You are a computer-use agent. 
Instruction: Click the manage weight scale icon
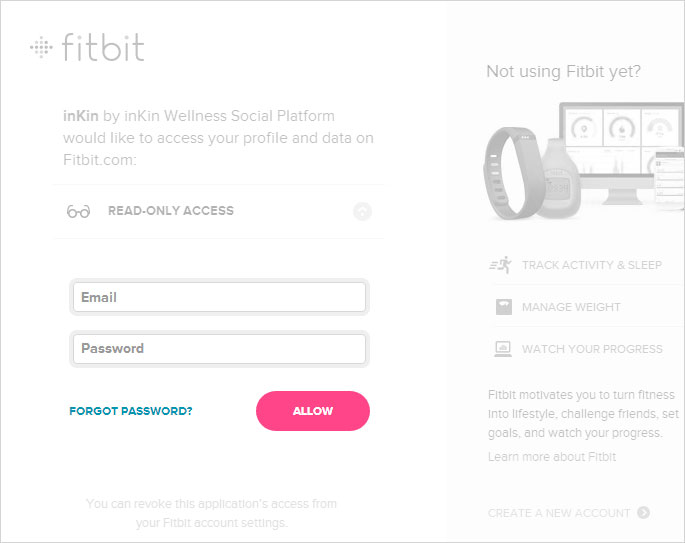pos(503,307)
